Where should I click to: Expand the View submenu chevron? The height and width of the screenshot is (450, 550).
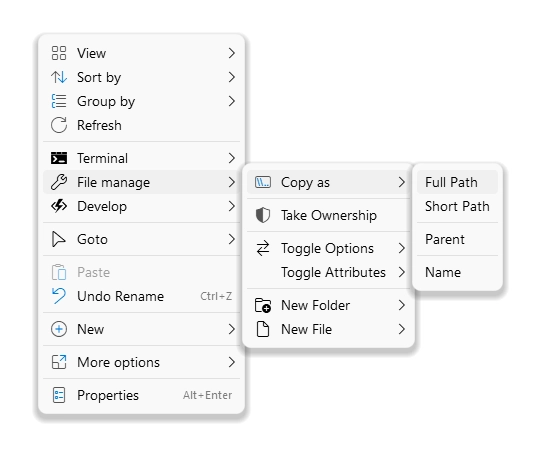click(x=231, y=53)
